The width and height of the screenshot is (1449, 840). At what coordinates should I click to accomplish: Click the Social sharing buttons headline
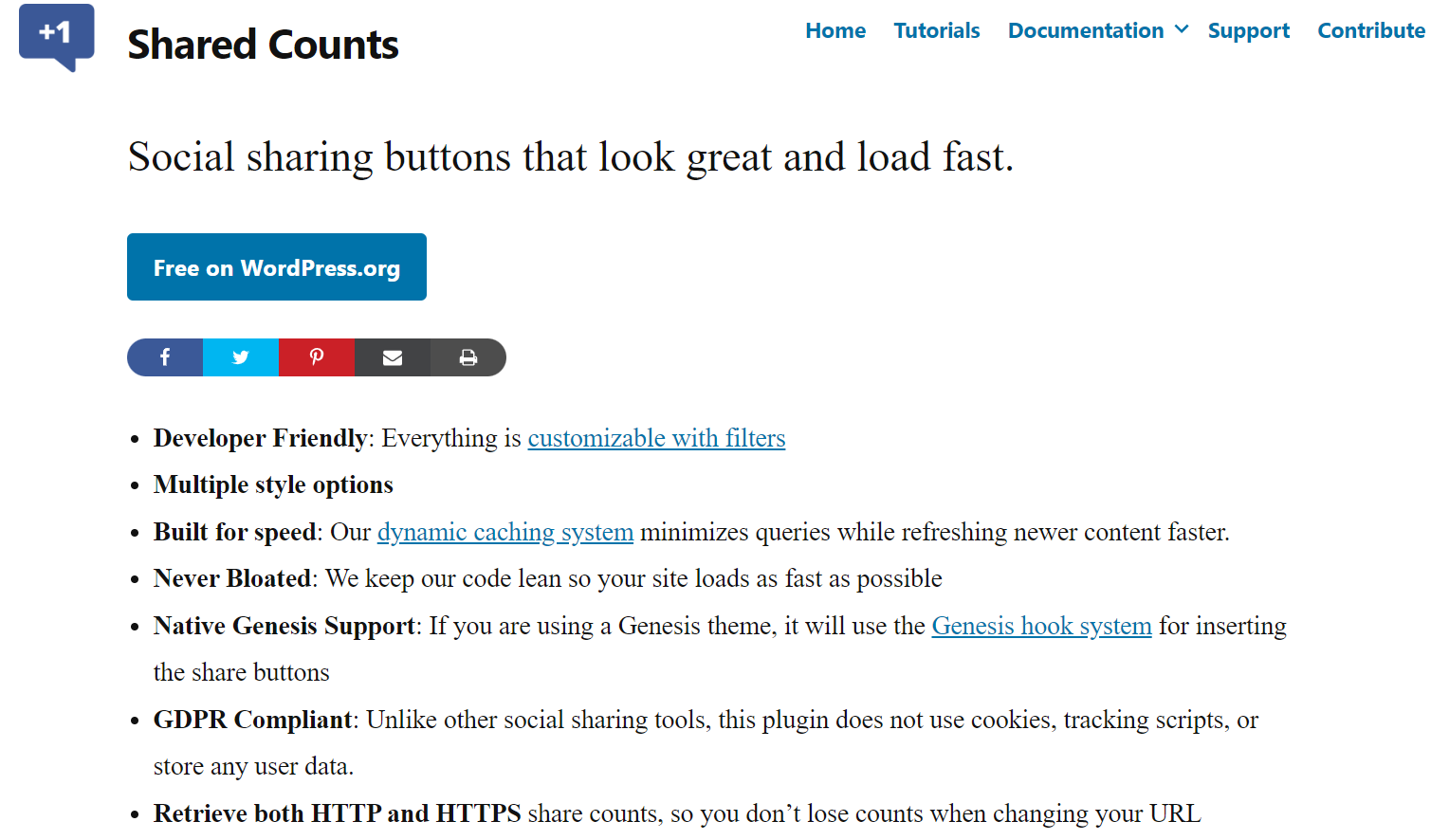pyautogui.click(x=571, y=157)
